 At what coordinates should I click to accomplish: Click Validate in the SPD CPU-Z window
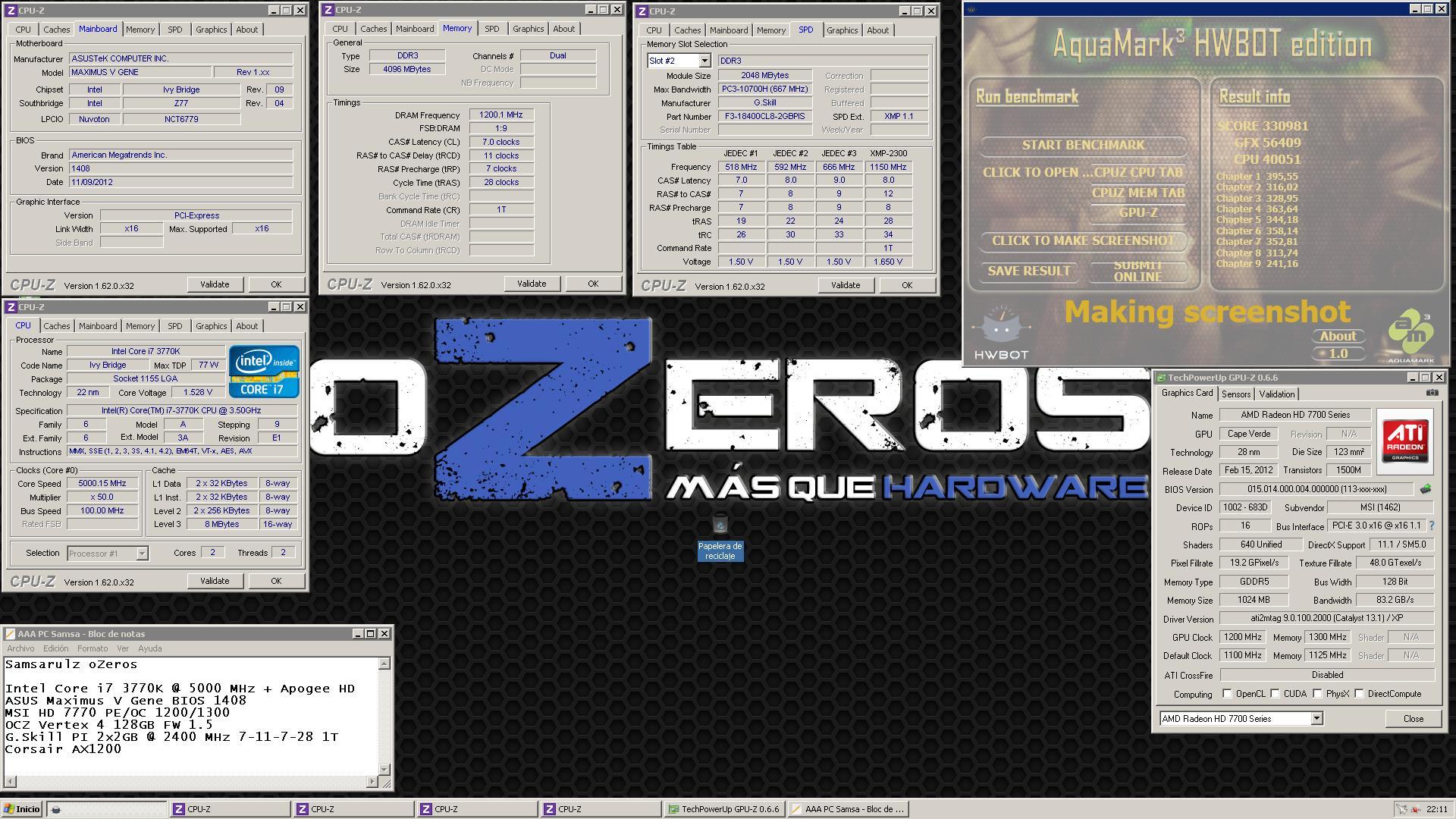point(846,285)
